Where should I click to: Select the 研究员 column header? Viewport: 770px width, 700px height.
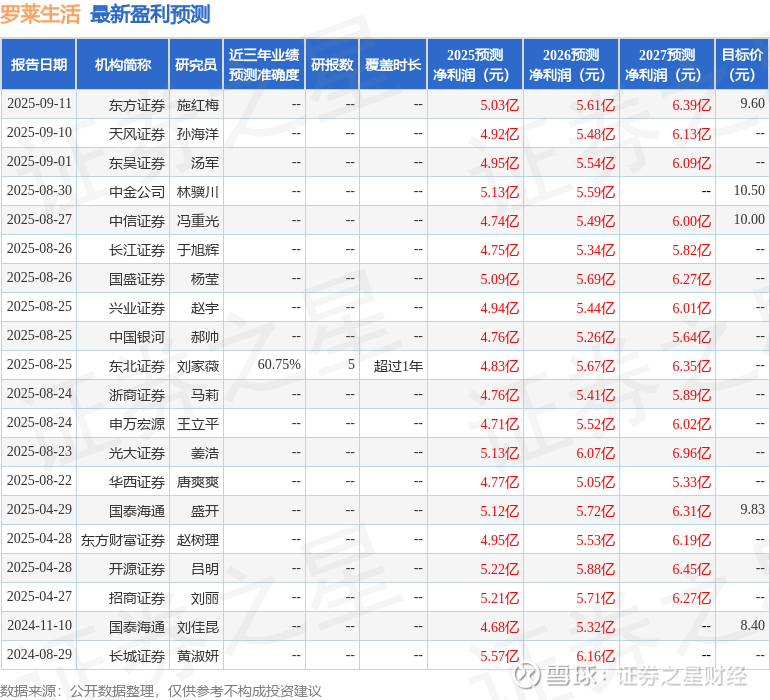pyautogui.click(x=196, y=64)
